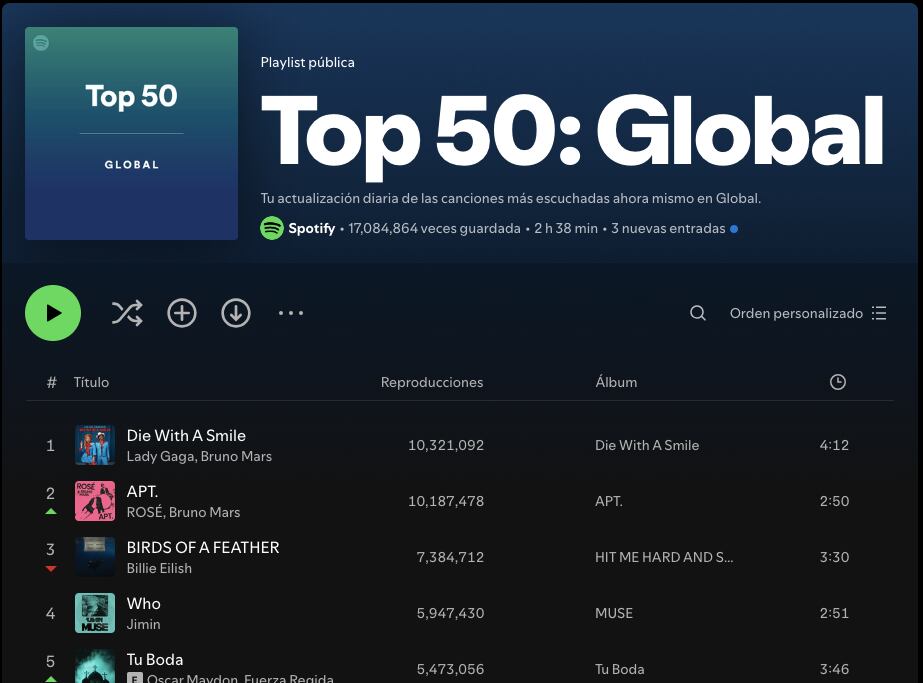Click the APT. track album thumbnail

coord(95,501)
